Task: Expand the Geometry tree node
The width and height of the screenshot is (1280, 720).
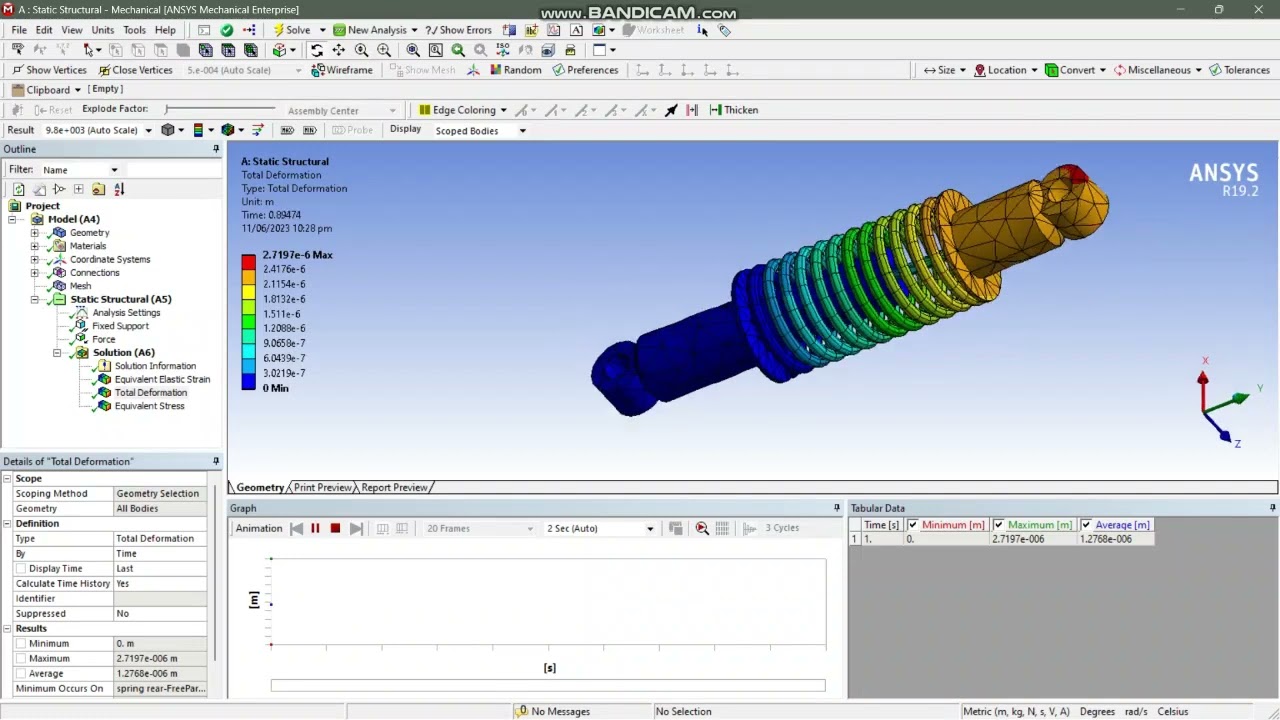Action: click(x=35, y=233)
